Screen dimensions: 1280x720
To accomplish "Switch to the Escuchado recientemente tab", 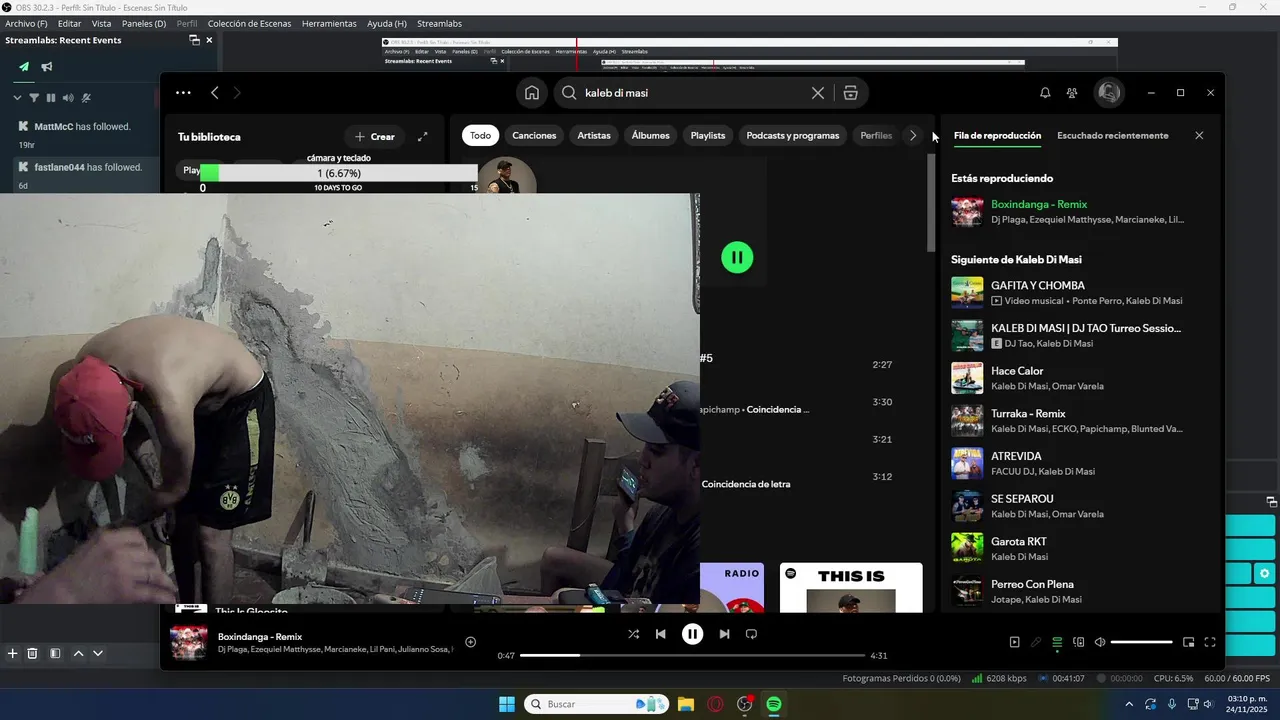I will [x=1112, y=135].
